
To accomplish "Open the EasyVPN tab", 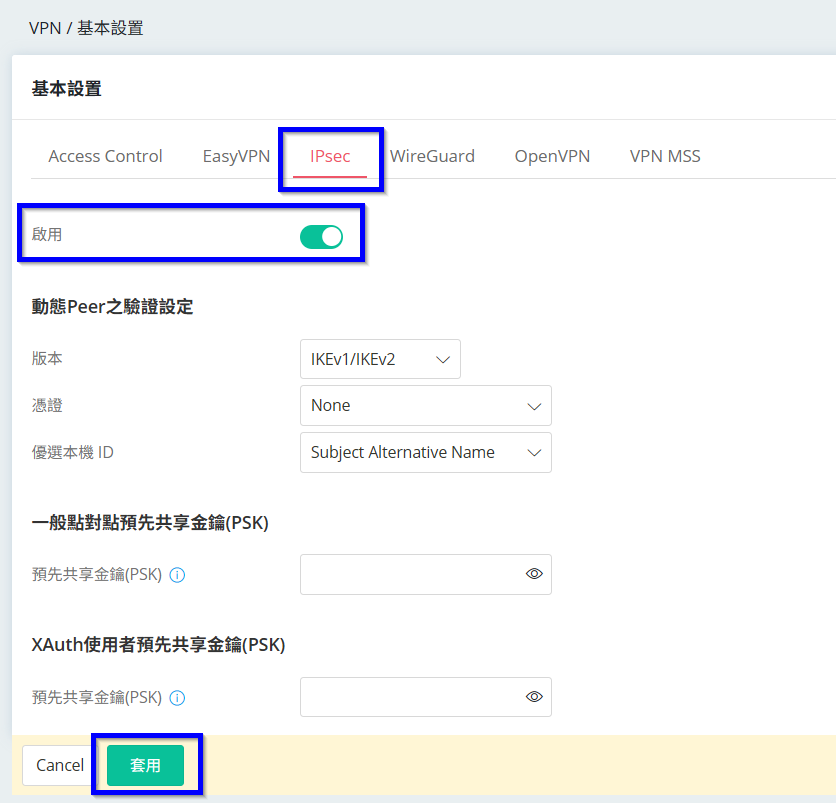I will (236, 156).
